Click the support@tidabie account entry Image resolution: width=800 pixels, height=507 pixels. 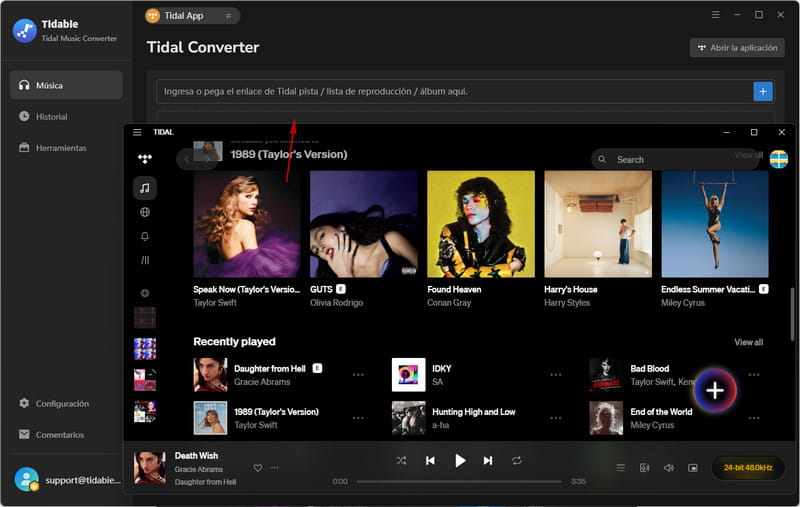[x=67, y=480]
